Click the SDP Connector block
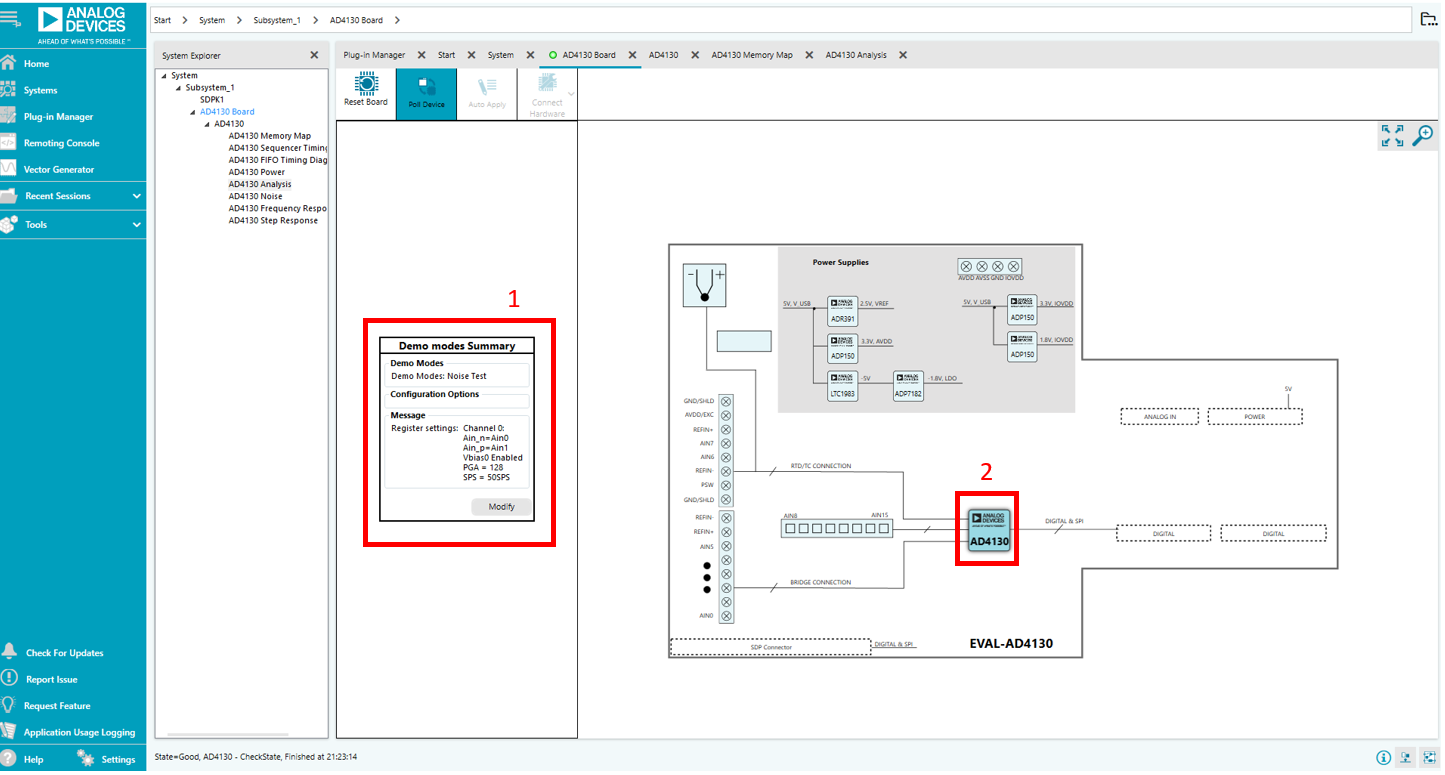This screenshot has width=1445, height=775. click(770, 647)
